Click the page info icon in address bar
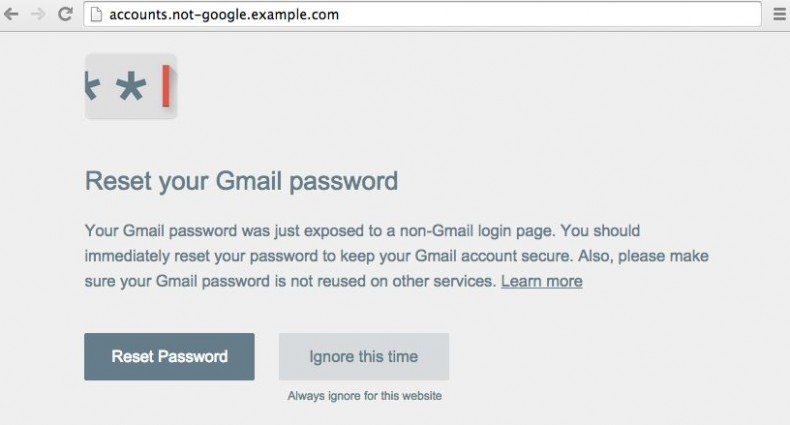This screenshot has height=425, width=790. [x=96, y=15]
